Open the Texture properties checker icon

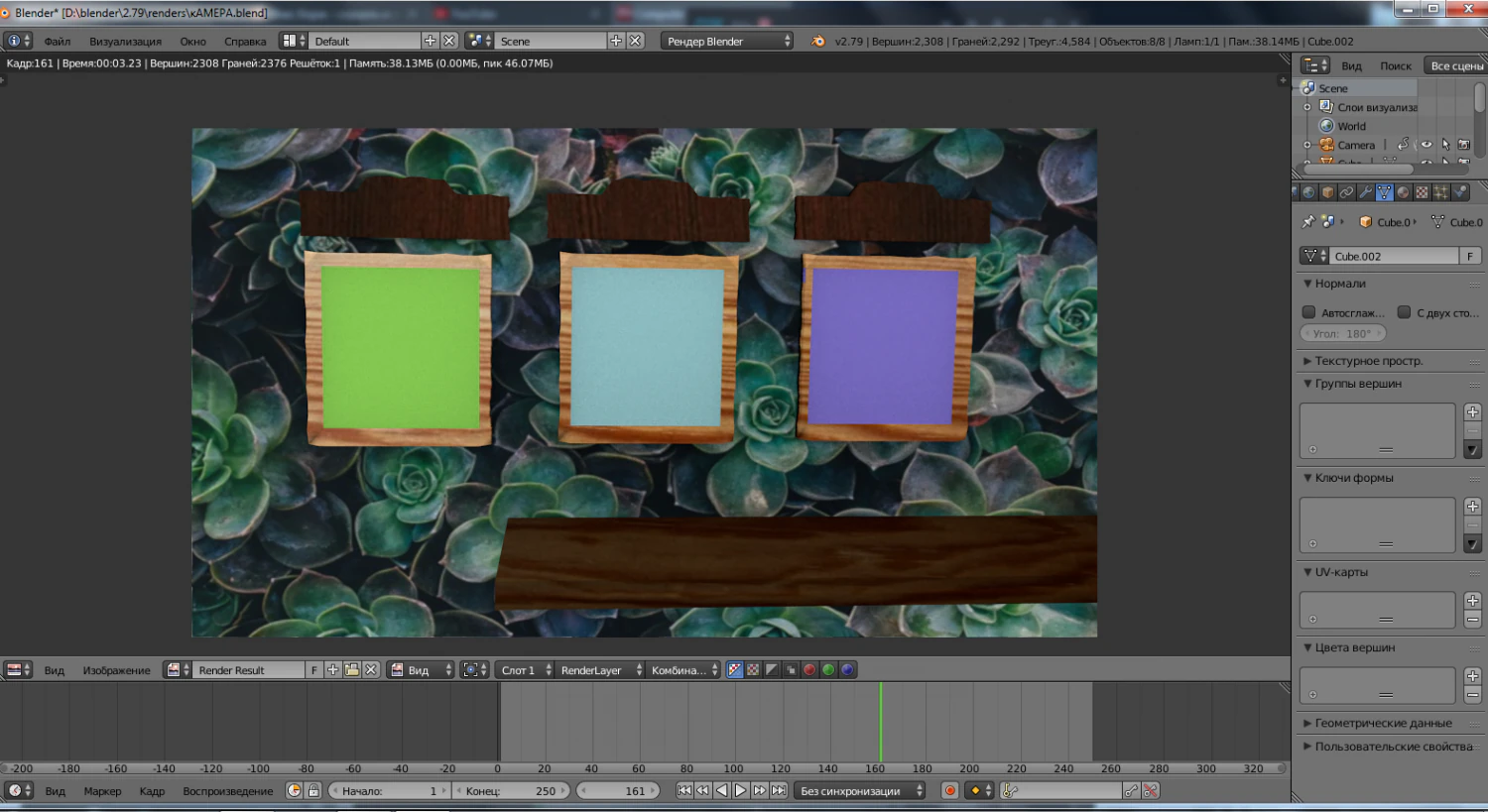click(x=1422, y=192)
